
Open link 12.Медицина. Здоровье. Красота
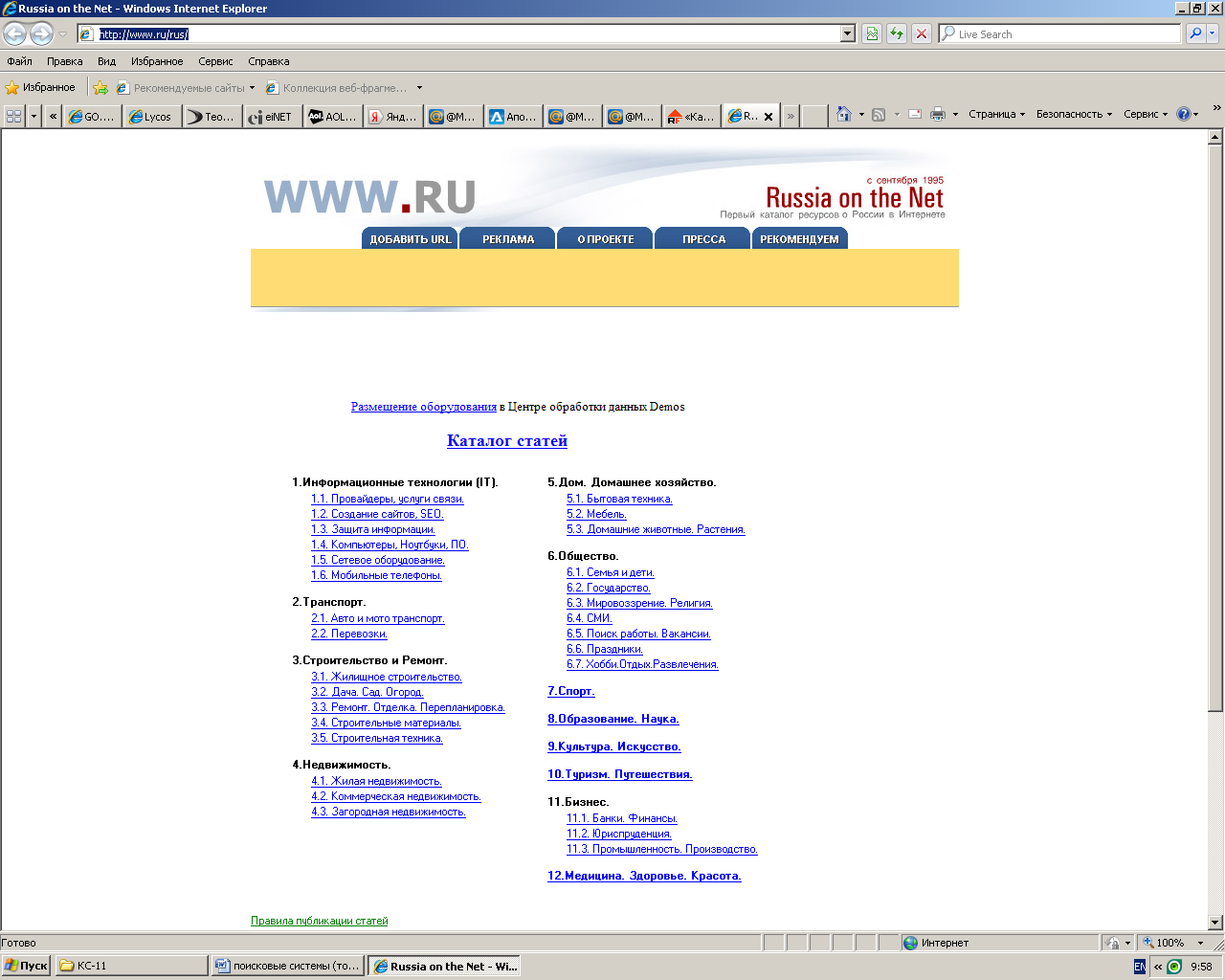[x=644, y=876]
